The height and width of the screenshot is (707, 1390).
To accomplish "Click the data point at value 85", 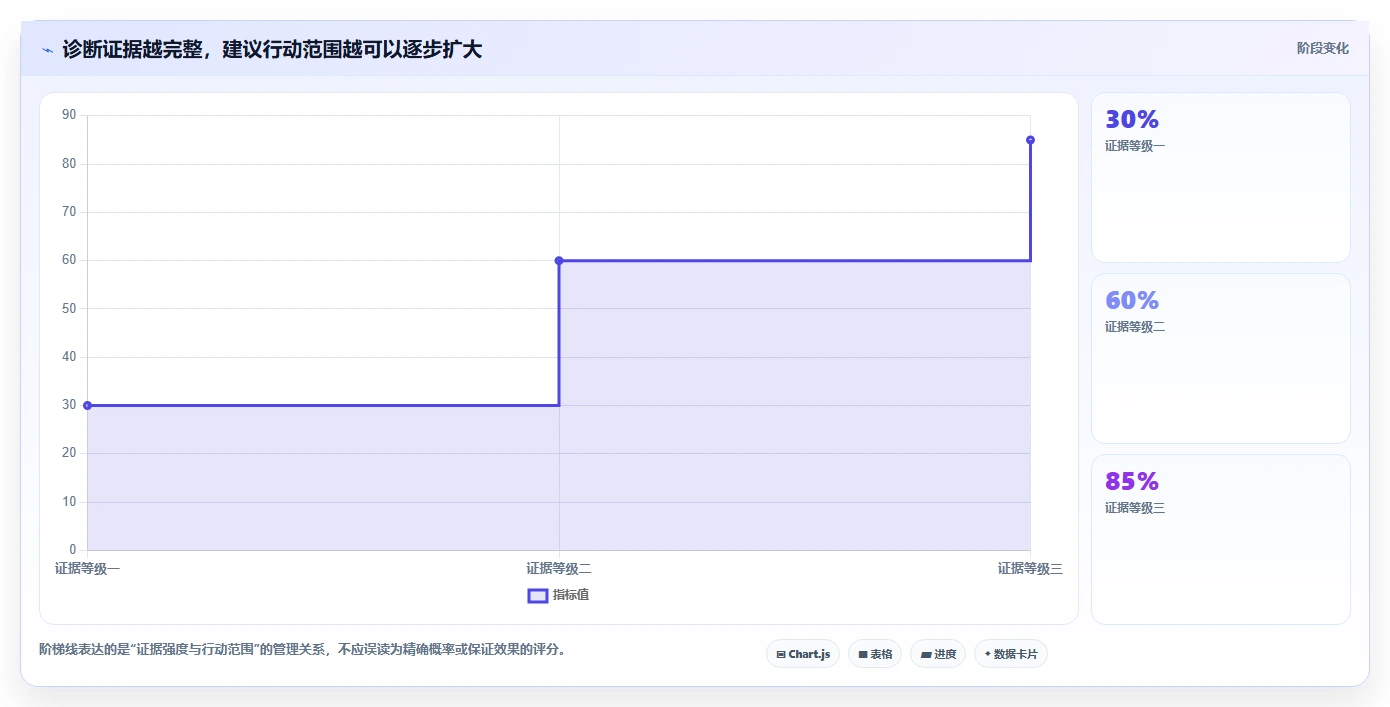I will (1030, 140).
